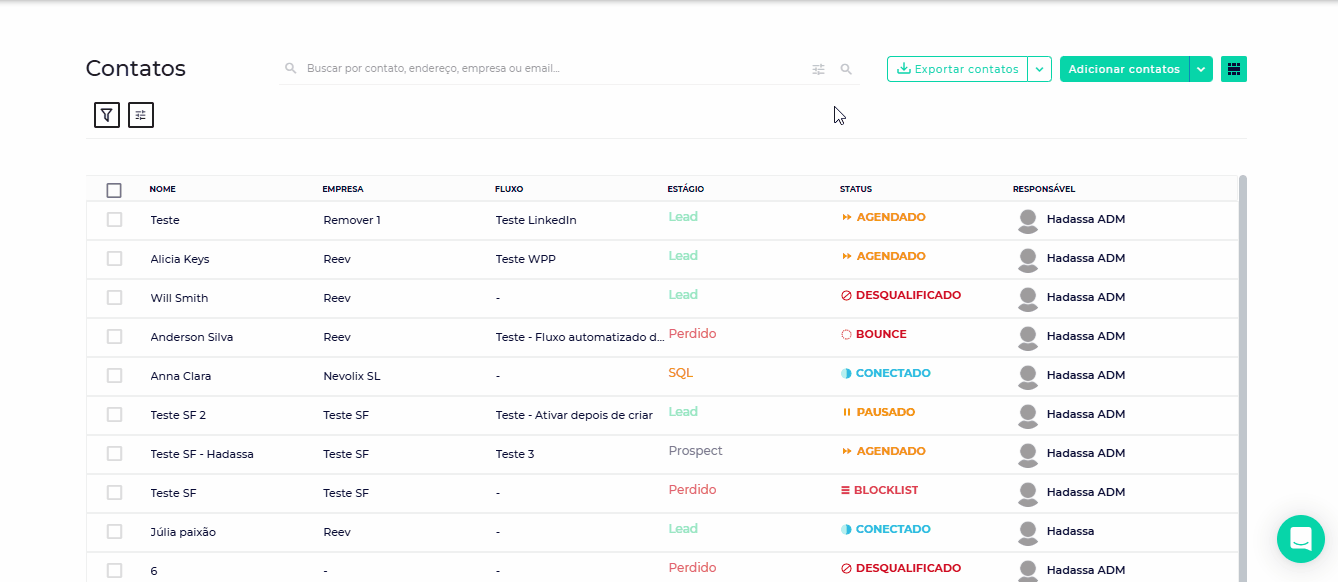Click the column settings sliders icon below title
Image resolution: width=1338 pixels, height=582 pixels.
click(x=141, y=115)
